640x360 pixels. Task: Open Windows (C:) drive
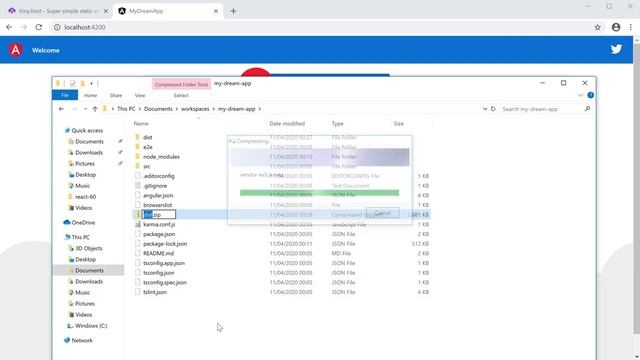(x=91, y=326)
